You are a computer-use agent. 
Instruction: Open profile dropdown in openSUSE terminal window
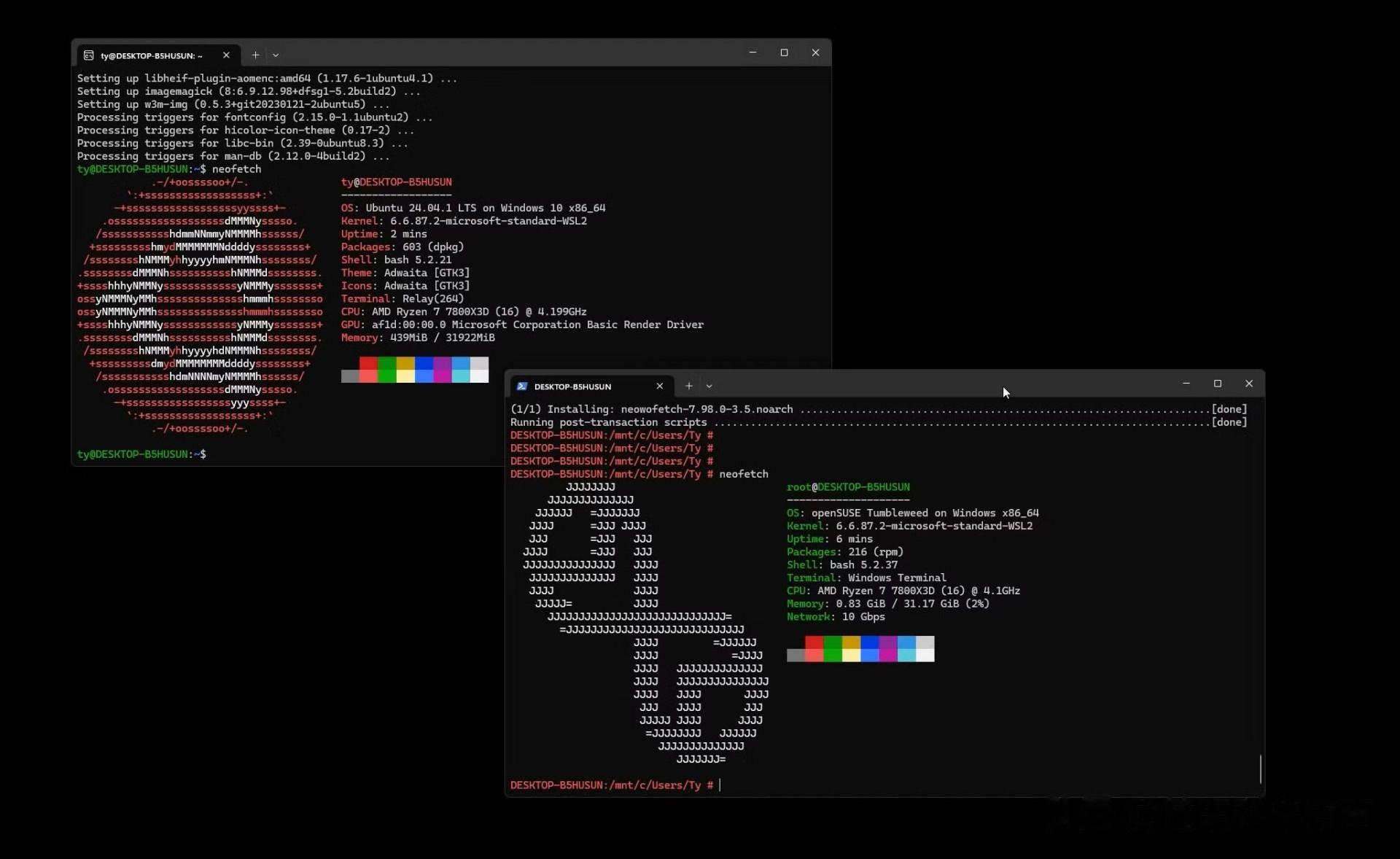[709, 386]
